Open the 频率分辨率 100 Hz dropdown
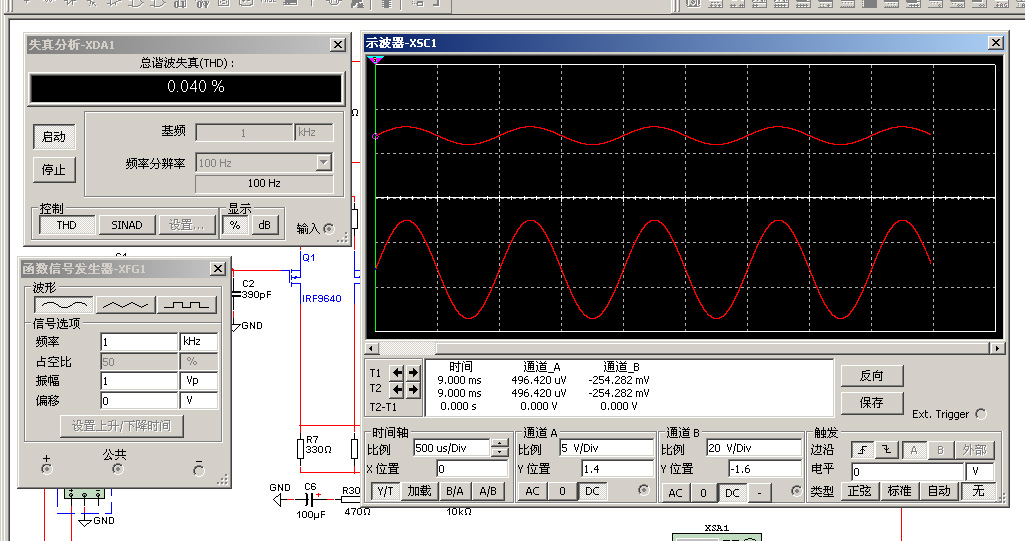This screenshot has width=1025, height=541. click(324, 162)
